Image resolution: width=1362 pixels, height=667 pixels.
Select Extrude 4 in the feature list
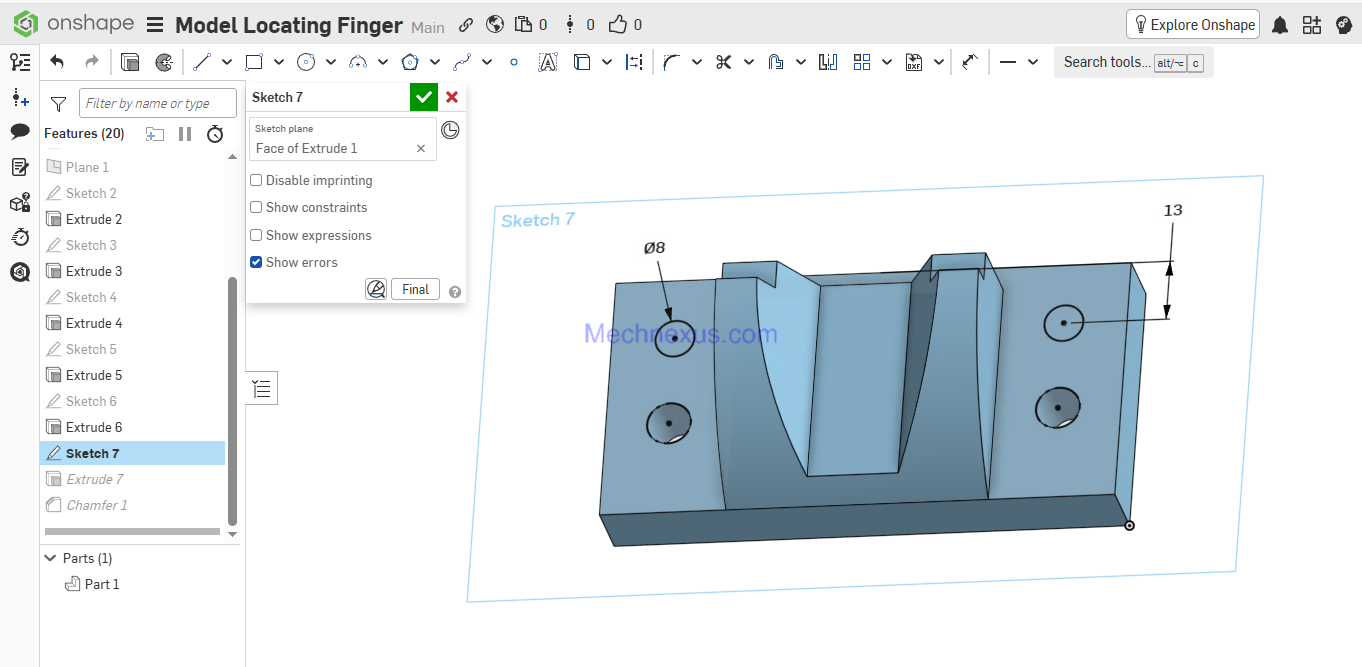94,323
